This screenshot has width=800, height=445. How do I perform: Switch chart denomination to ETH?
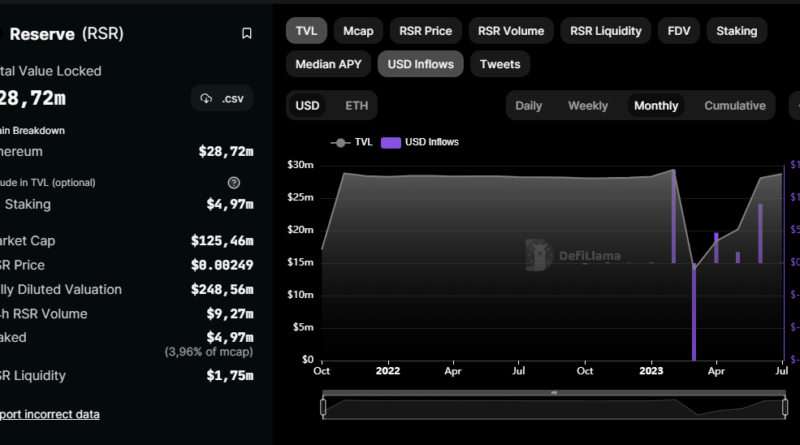click(356, 105)
